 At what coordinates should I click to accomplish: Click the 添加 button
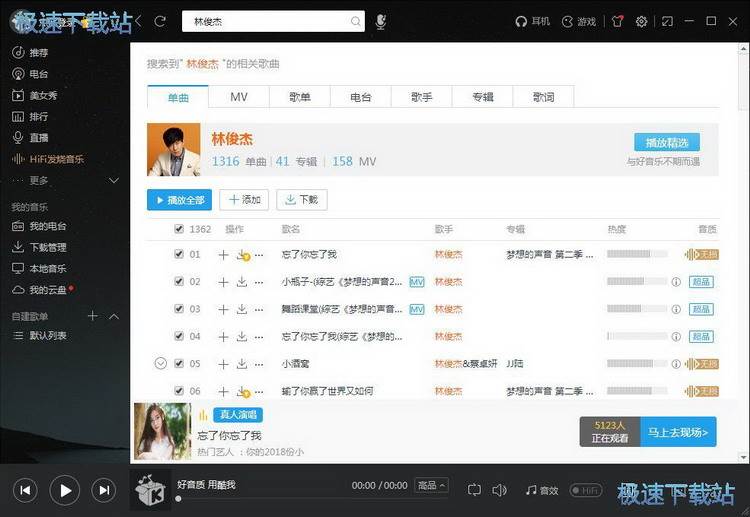pos(244,200)
